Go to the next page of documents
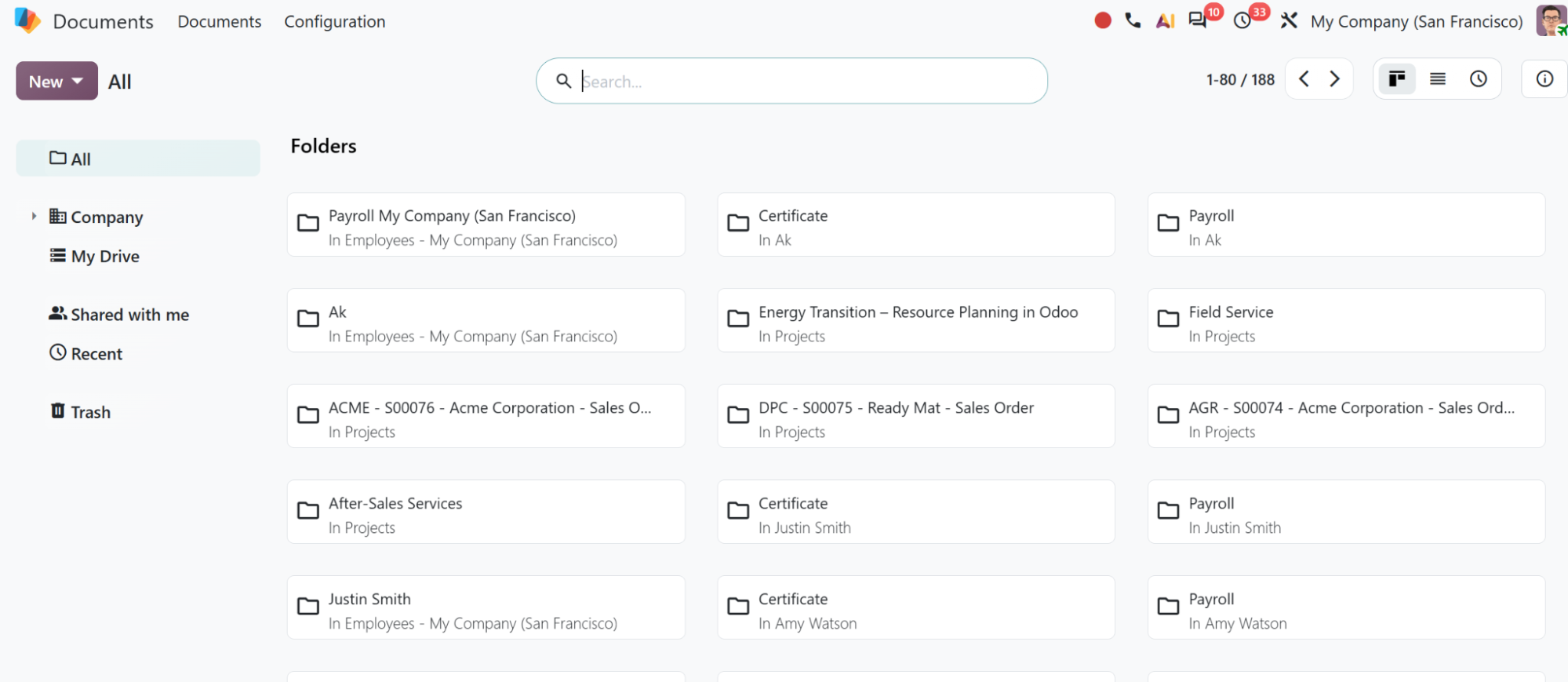 pyautogui.click(x=1334, y=78)
